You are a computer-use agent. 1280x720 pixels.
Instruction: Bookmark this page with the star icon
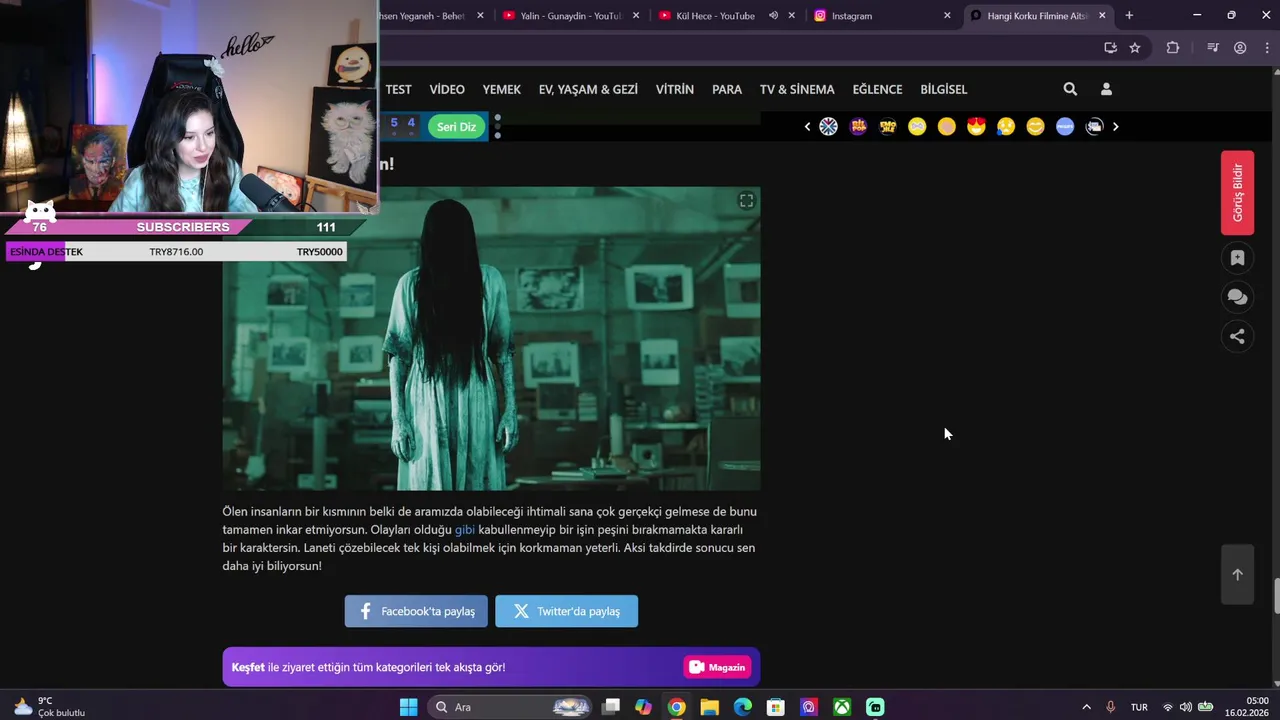(x=1135, y=47)
